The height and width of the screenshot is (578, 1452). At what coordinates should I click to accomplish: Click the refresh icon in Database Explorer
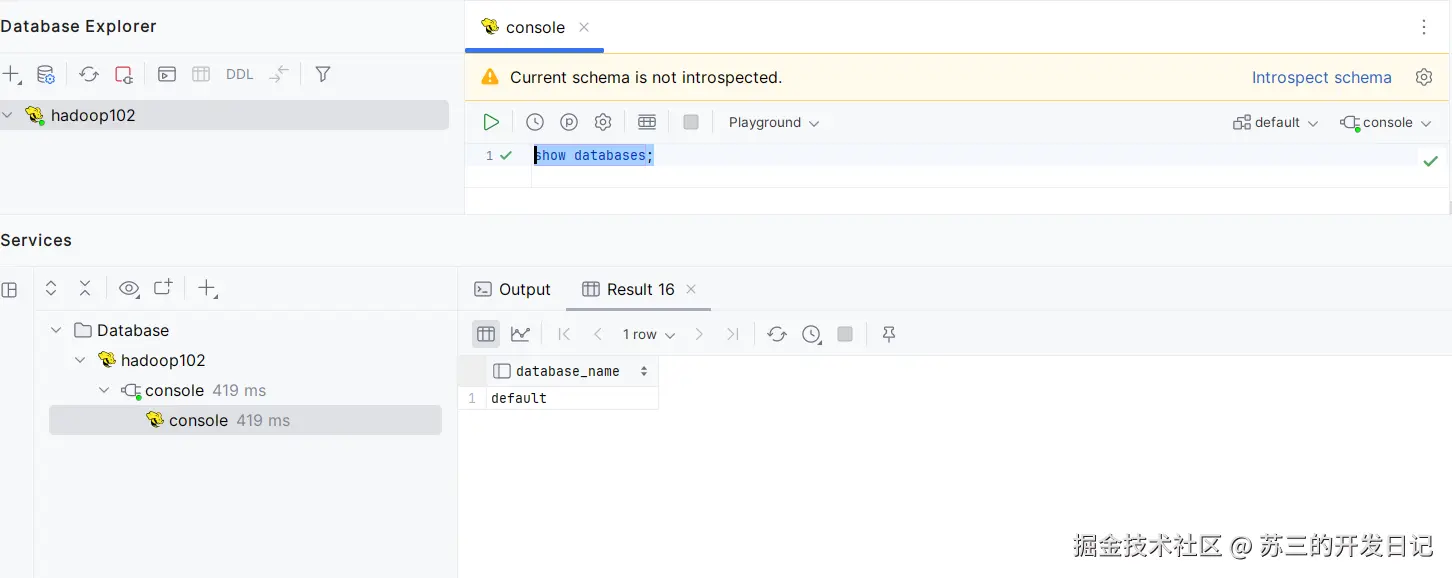coord(89,74)
